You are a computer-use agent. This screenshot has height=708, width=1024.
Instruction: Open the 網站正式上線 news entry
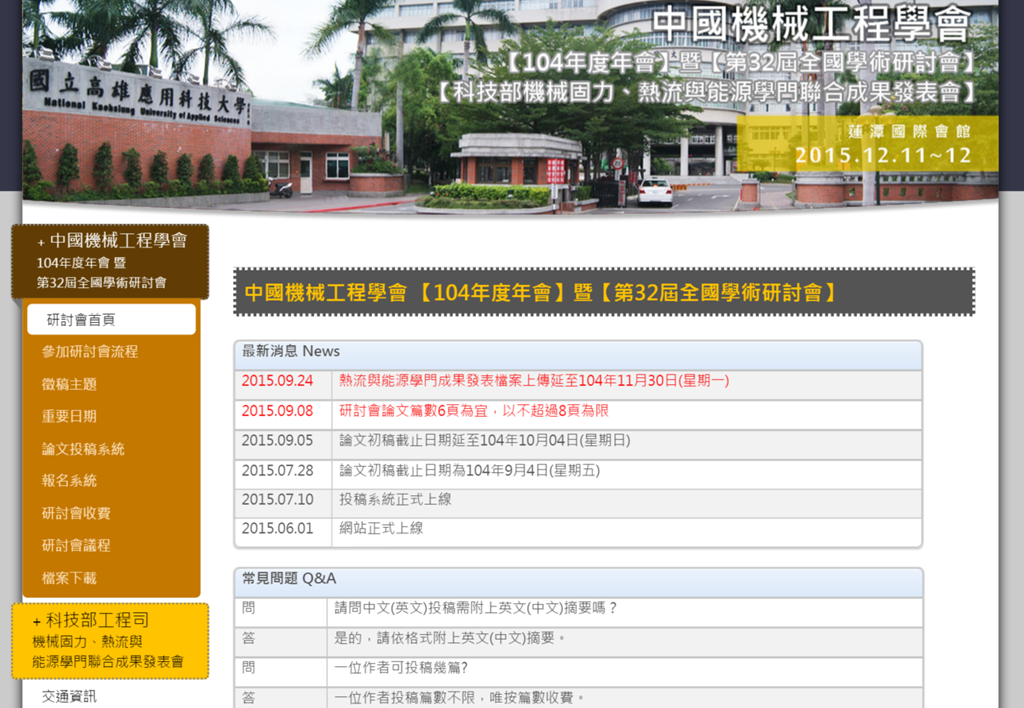tap(380, 529)
